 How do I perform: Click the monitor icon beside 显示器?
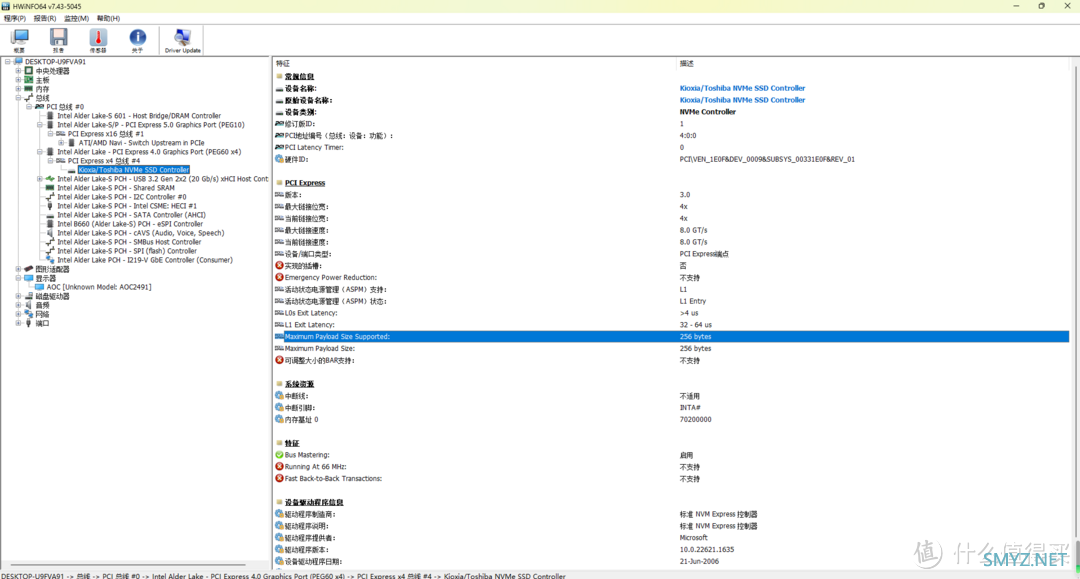click(29, 277)
